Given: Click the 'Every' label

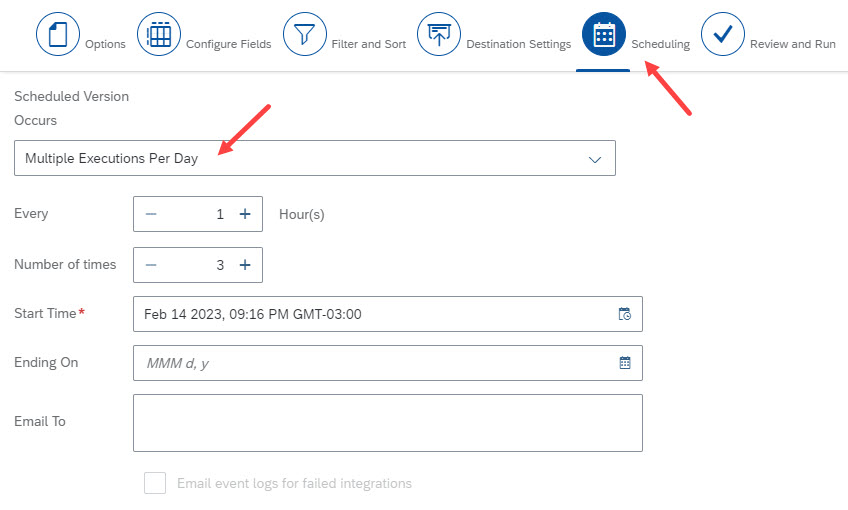Looking at the screenshot, I should (31, 214).
